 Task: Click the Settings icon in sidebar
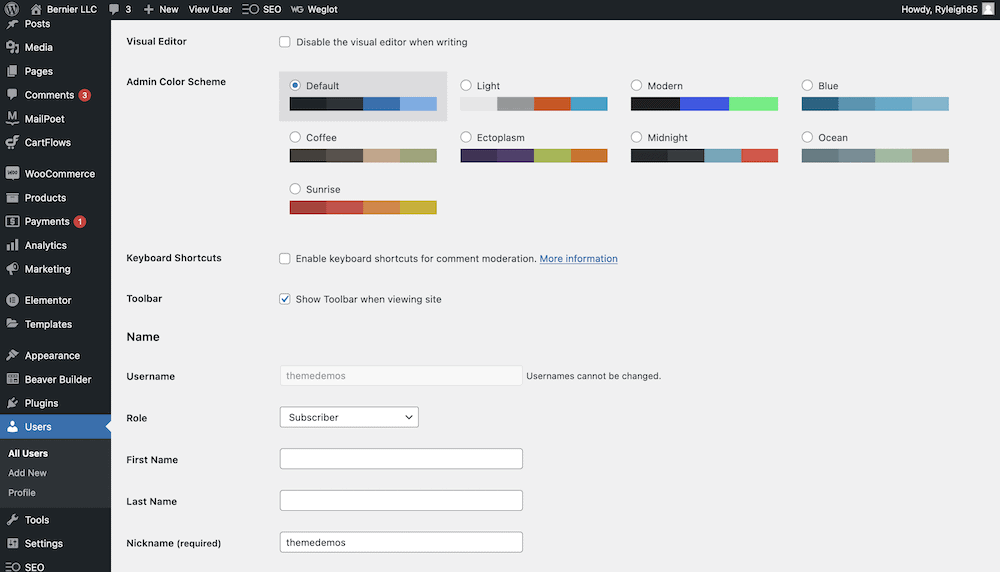(12, 543)
